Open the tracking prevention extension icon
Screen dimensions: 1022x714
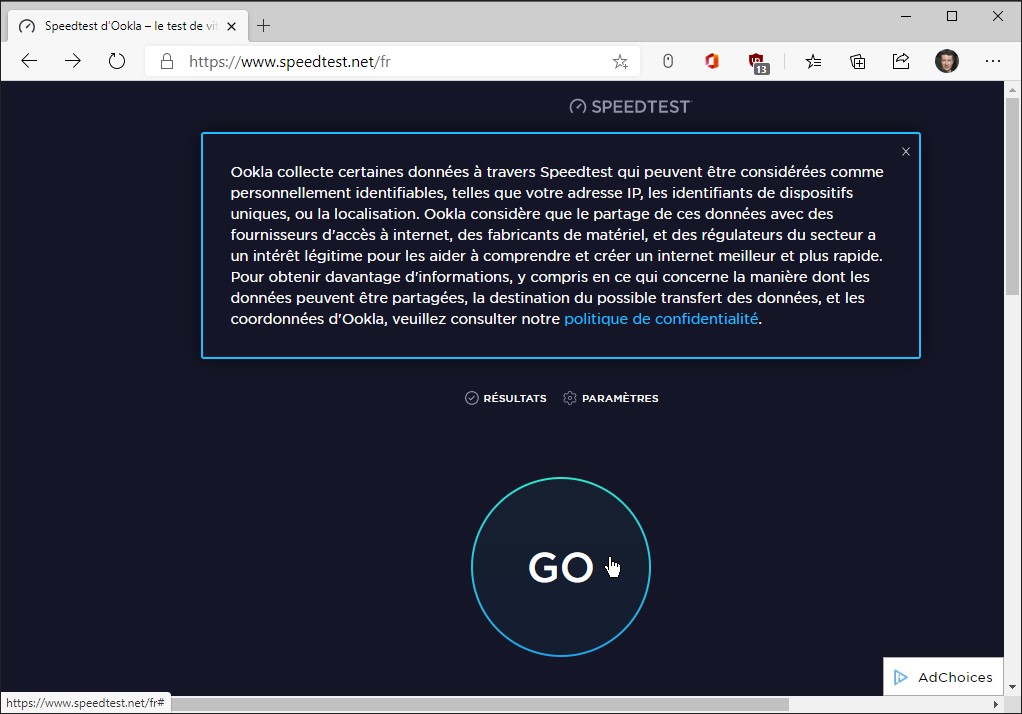(x=667, y=61)
